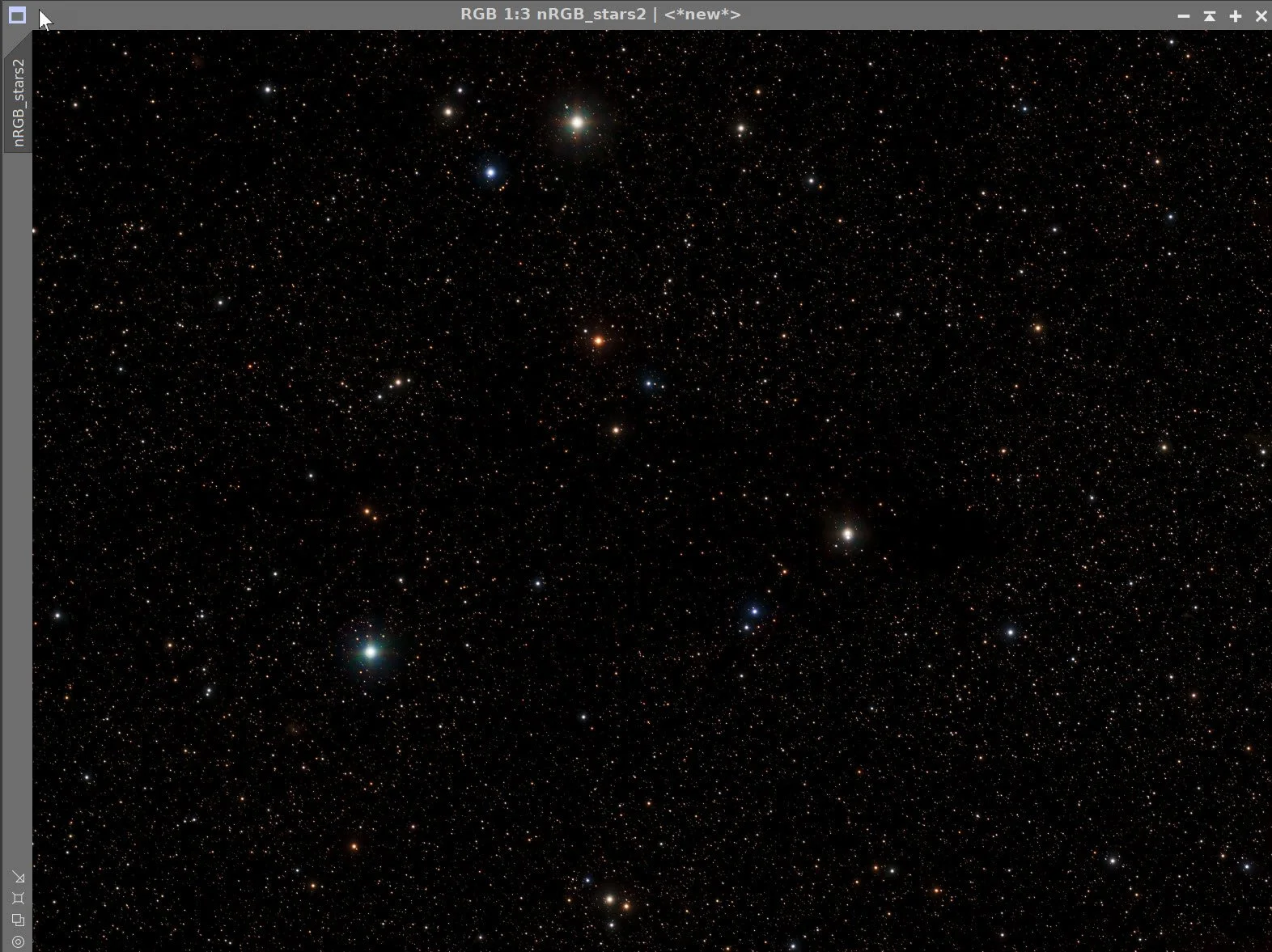This screenshot has height=952, width=1272.
Task: Maximize the window with the plus button
Action: point(1236,15)
